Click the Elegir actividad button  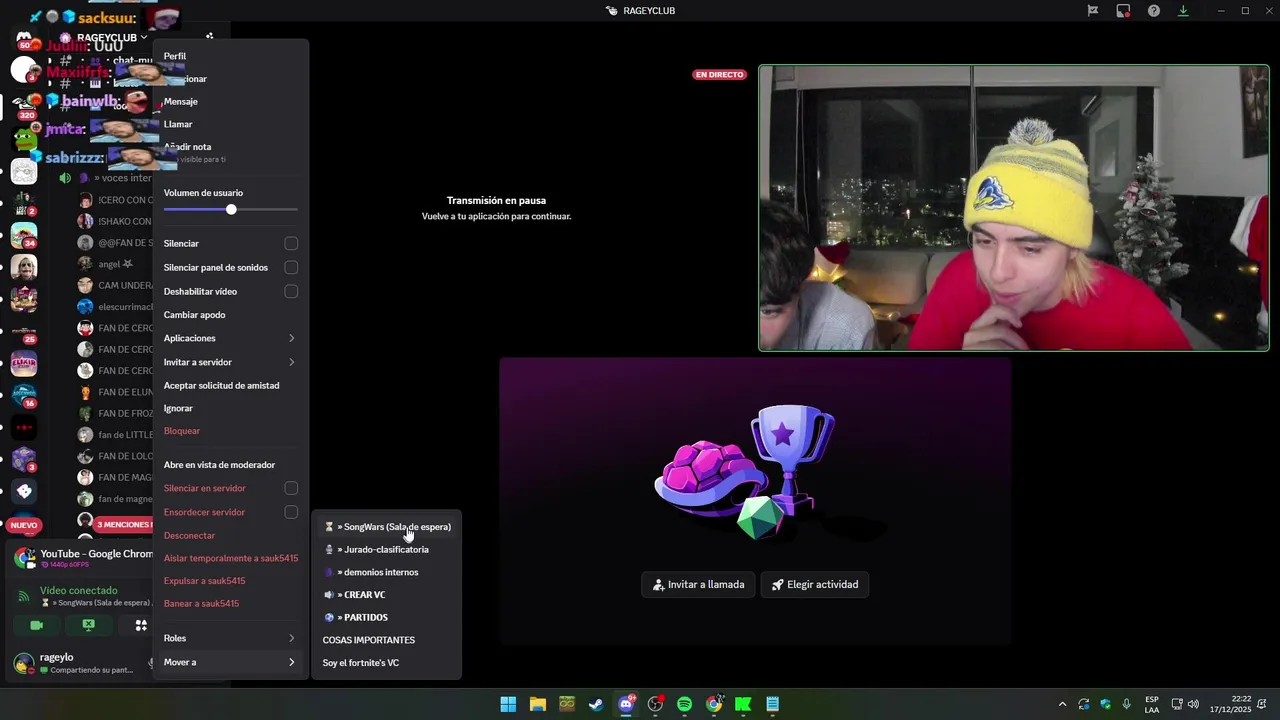[815, 585]
